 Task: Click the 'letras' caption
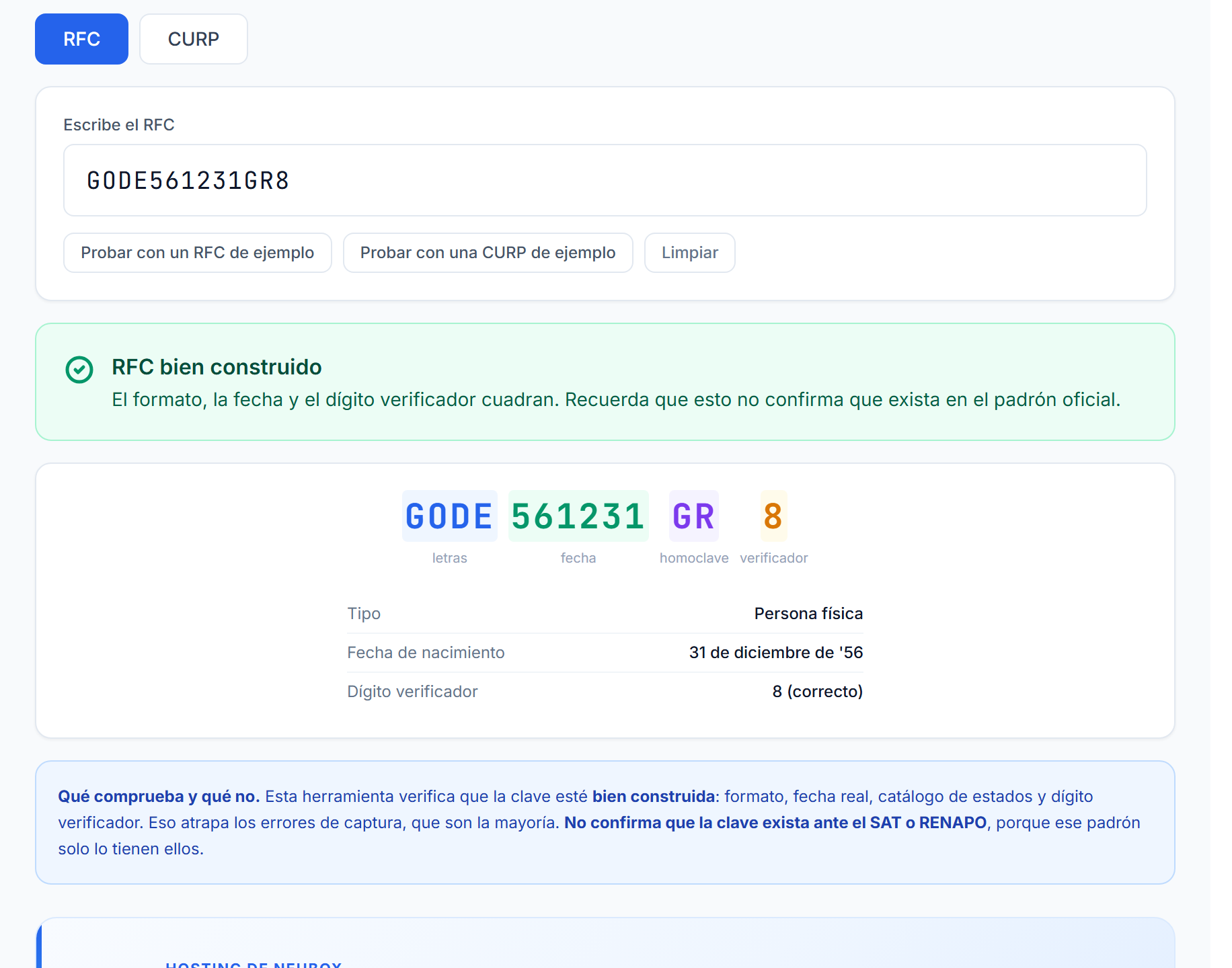(449, 558)
